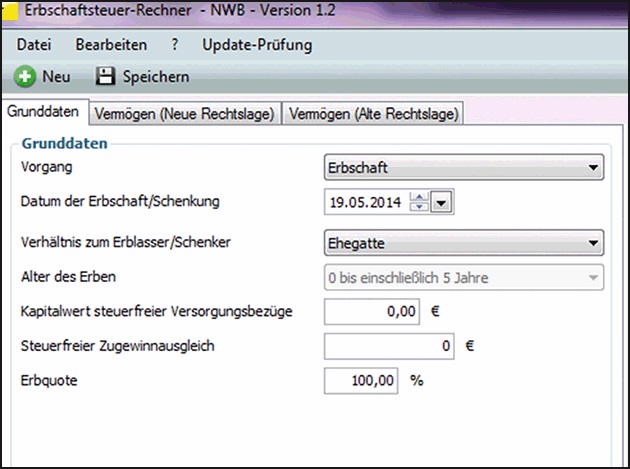Open the Bearbeiten menu

click(111, 45)
